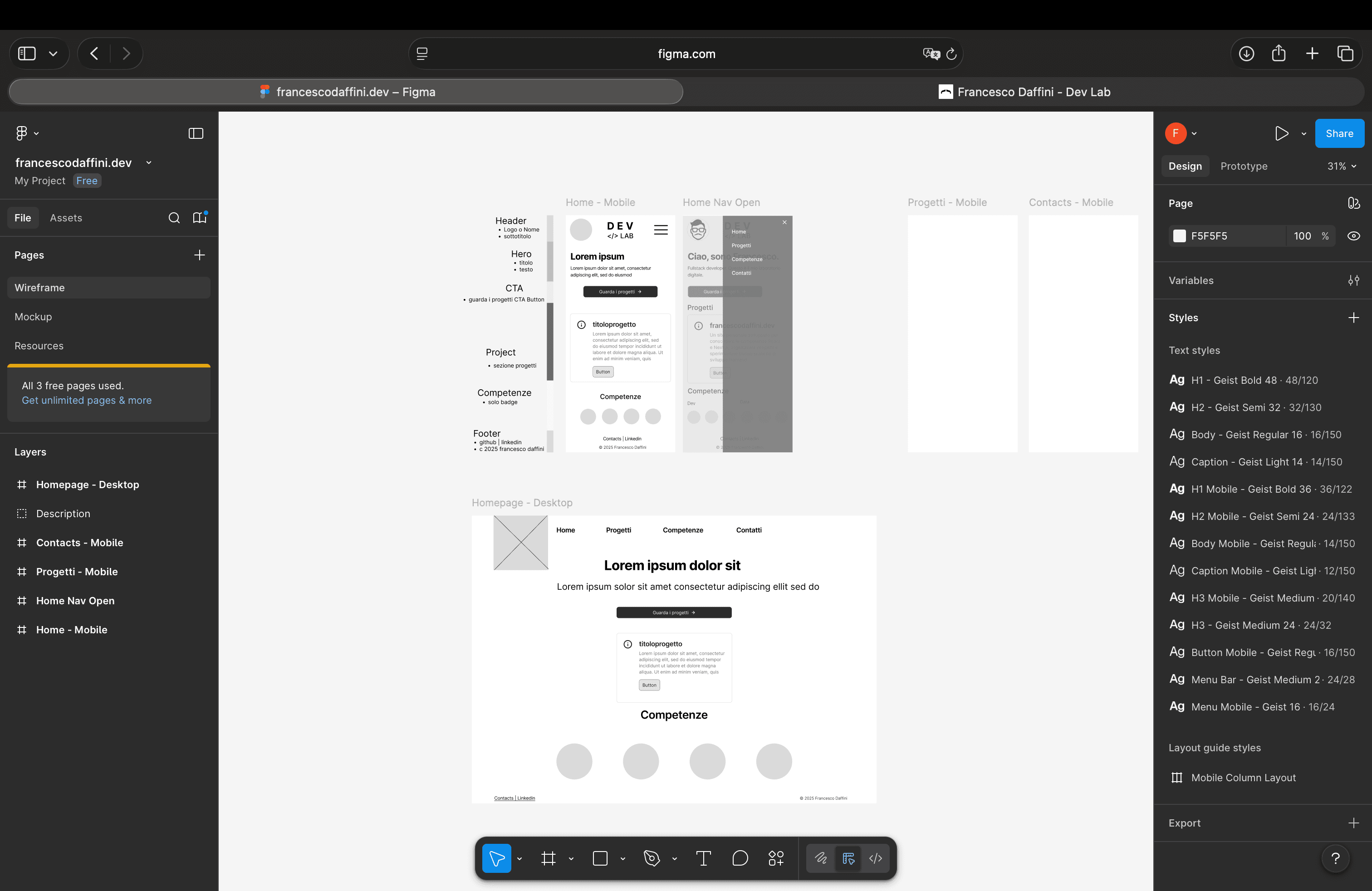
Task: Toggle Dev Mode code button
Action: coord(876,858)
